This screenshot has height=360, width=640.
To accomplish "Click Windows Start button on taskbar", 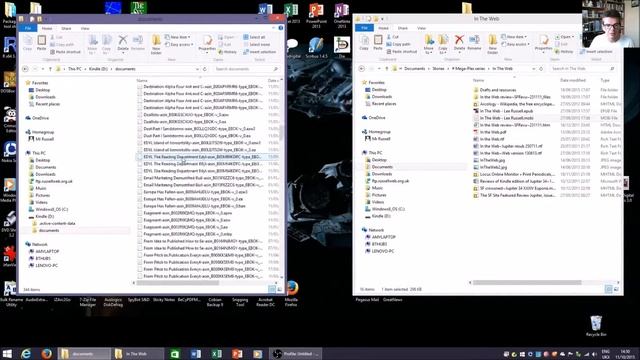I will pos(7,353).
